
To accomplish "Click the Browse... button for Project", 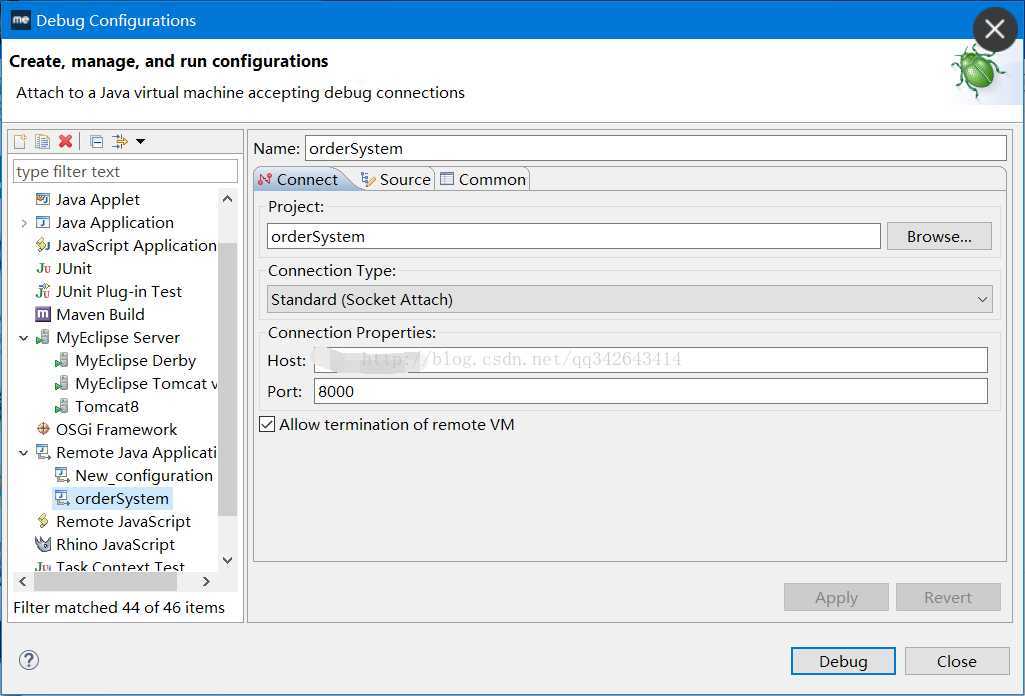I will click(939, 237).
